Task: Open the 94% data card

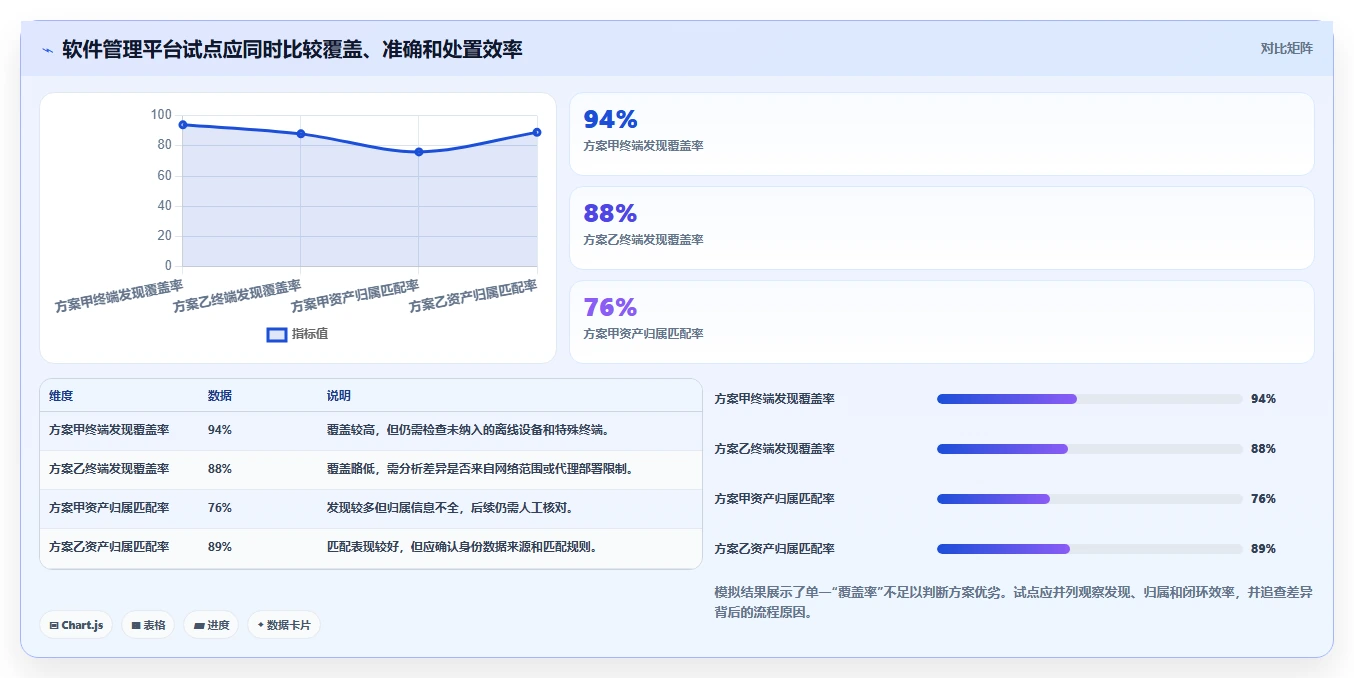Action: [x=941, y=134]
